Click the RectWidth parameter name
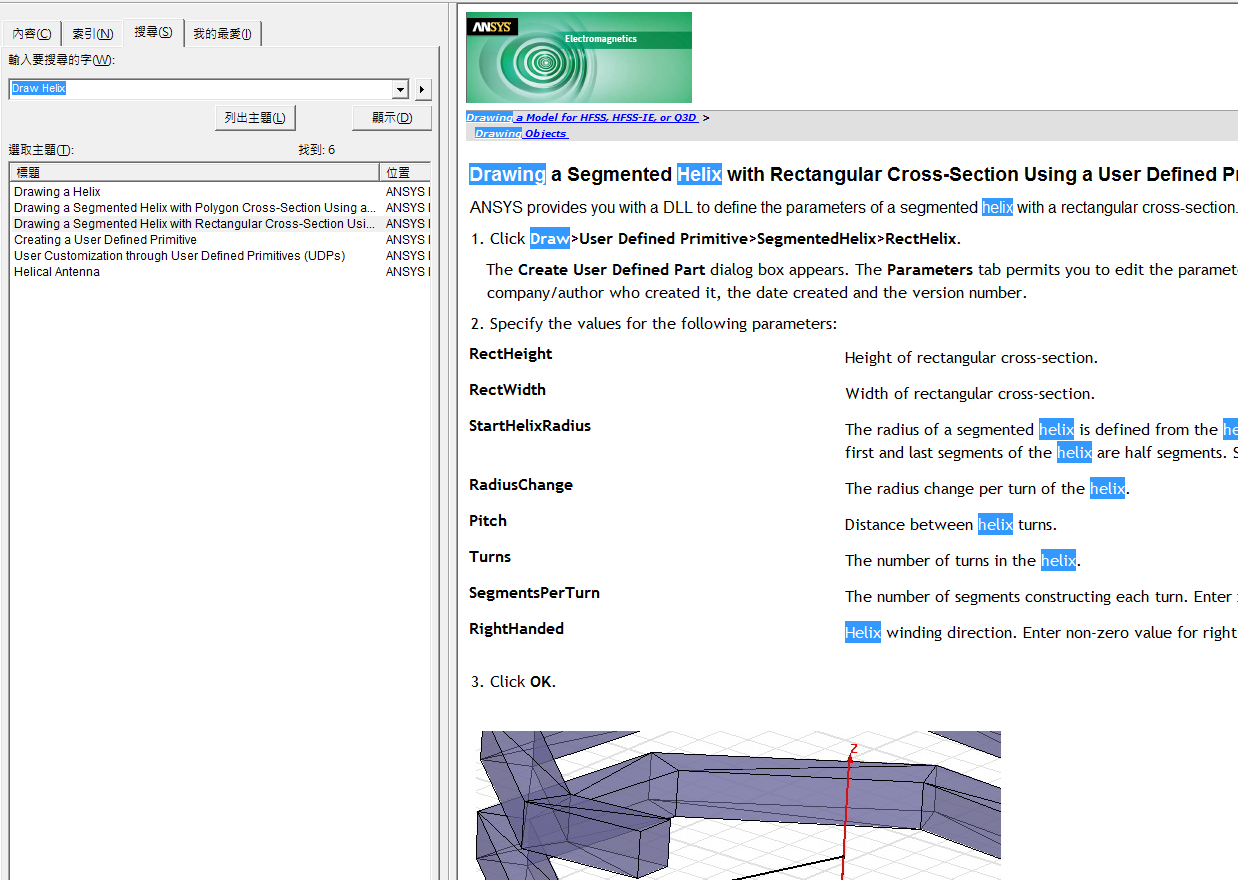The width and height of the screenshot is (1238, 880). click(507, 390)
